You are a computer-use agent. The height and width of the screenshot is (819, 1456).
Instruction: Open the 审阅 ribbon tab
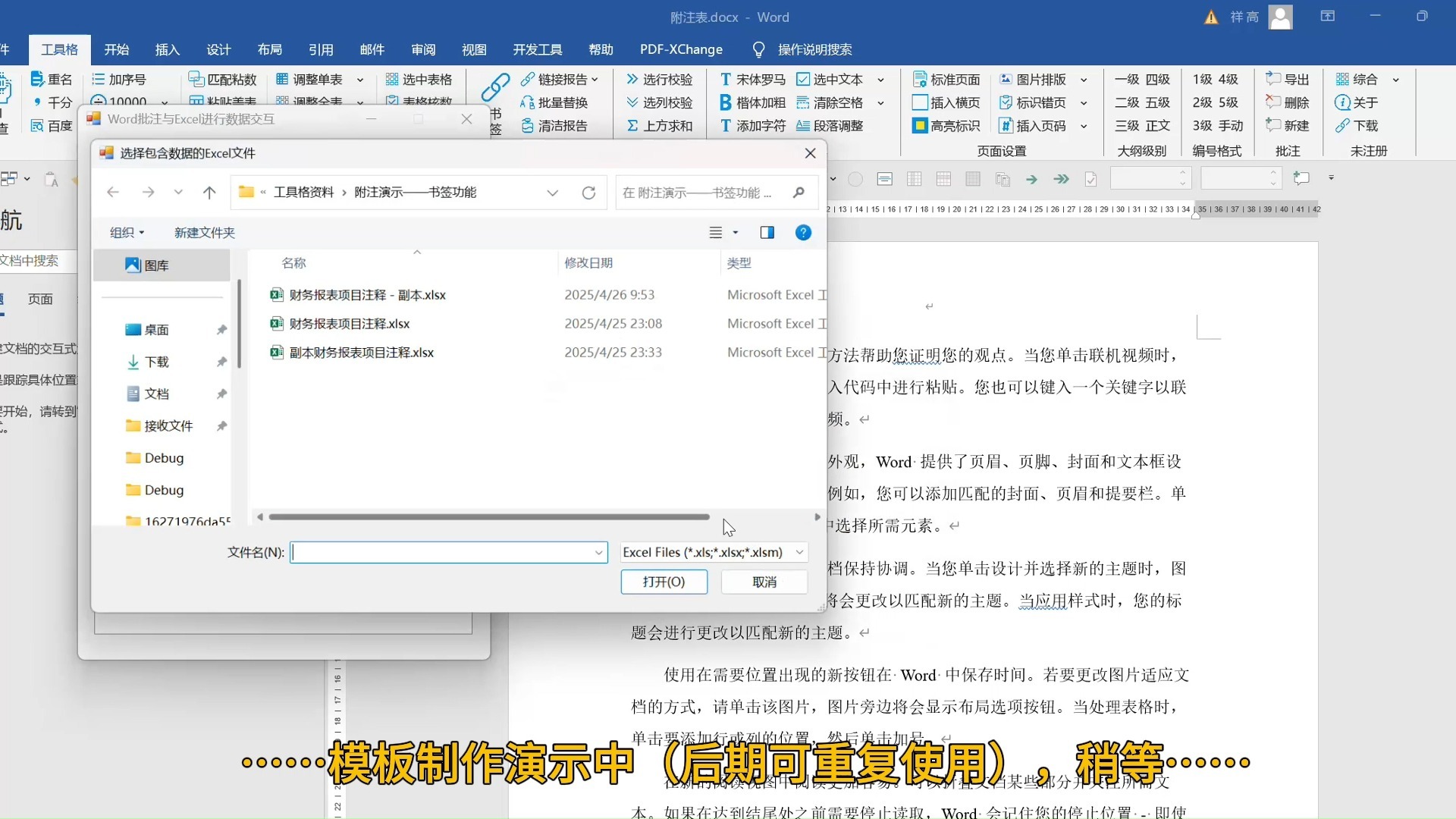423,50
